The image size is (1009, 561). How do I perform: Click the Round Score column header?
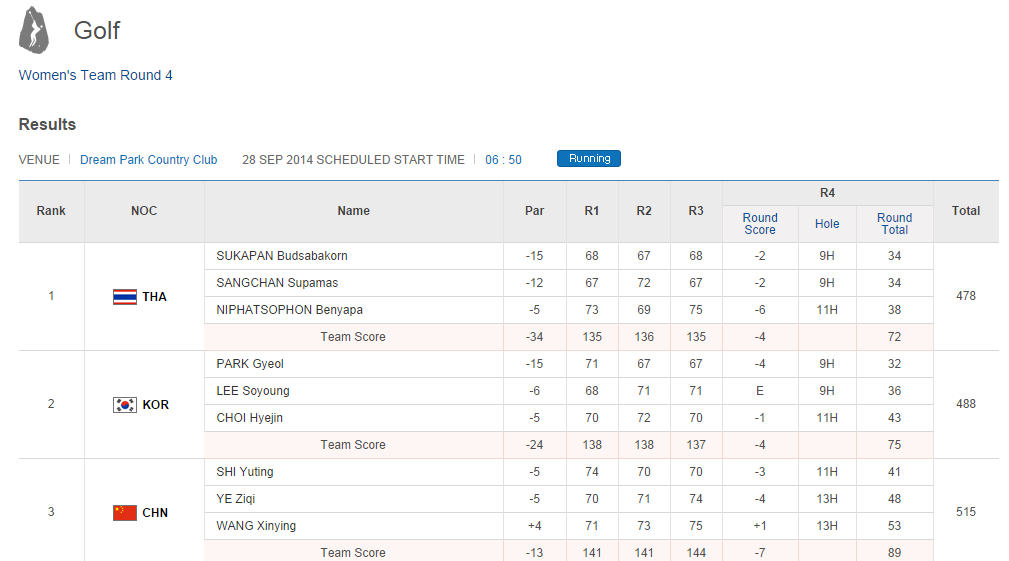point(760,224)
